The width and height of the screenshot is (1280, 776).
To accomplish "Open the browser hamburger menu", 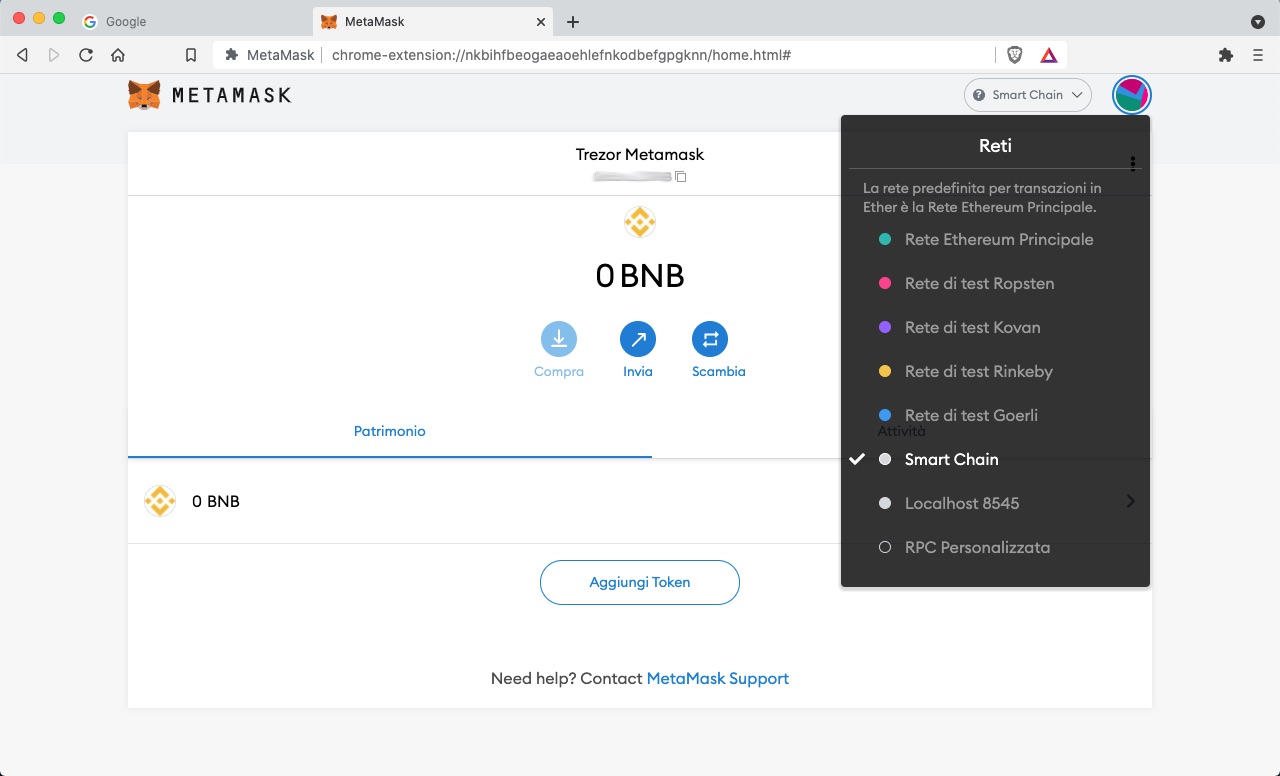I will pos(1258,55).
